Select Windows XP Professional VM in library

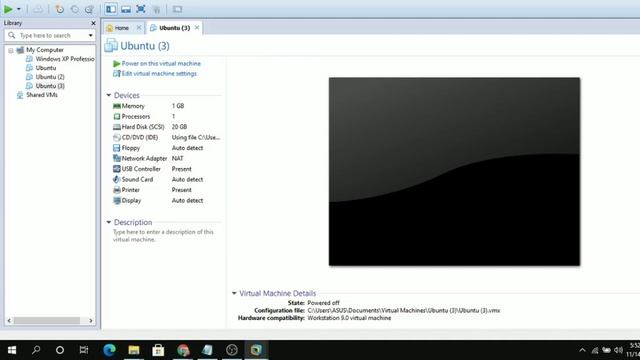point(64,59)
